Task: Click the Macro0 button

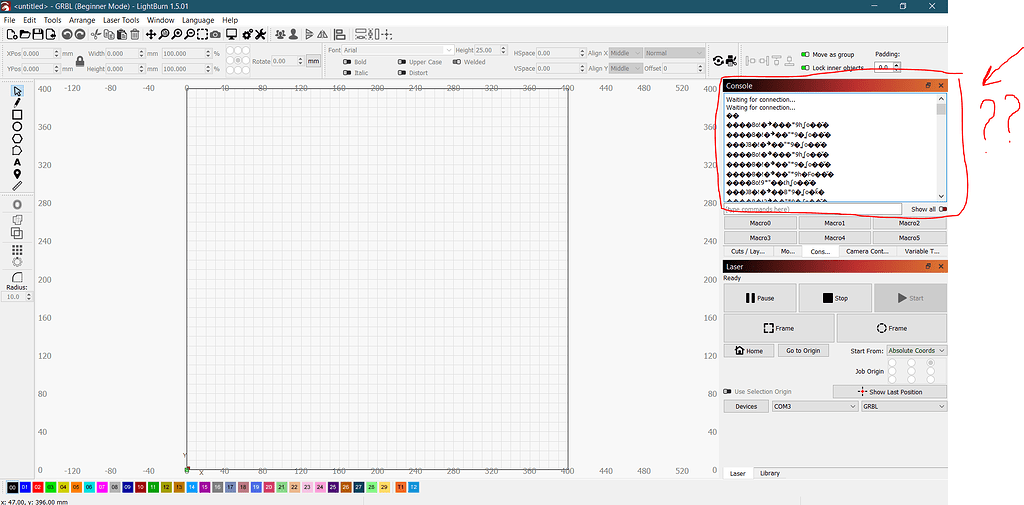Action: pos(760,223)
